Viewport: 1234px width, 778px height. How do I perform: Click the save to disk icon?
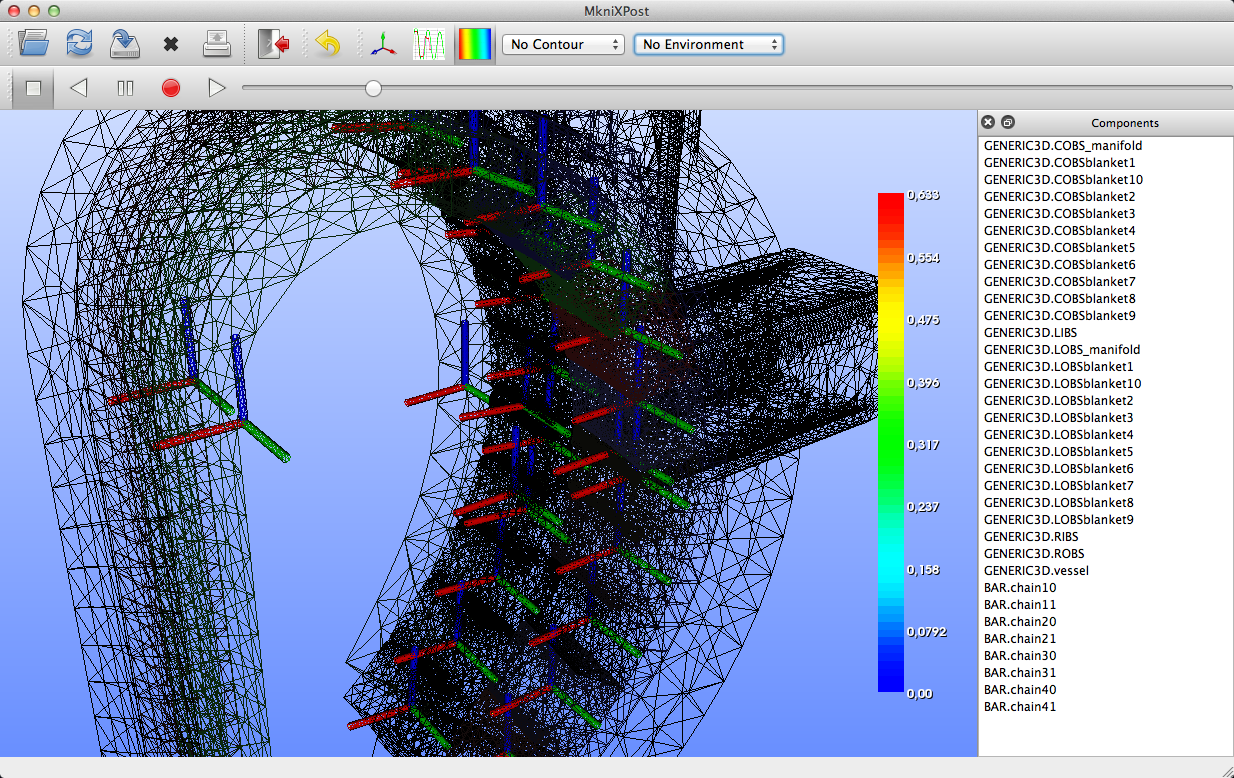(x=124, y=44)
